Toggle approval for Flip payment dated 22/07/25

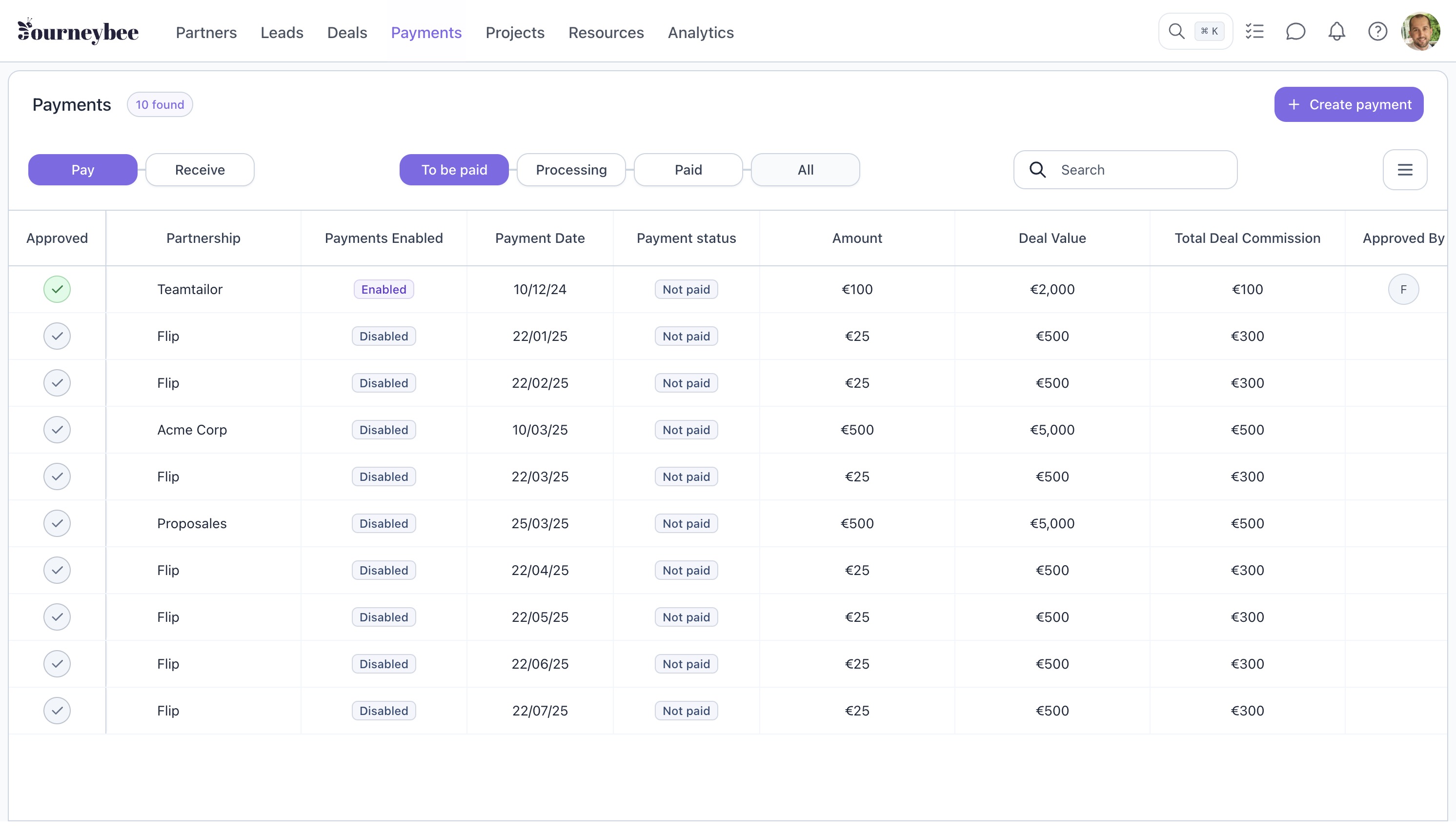point(57,711)
